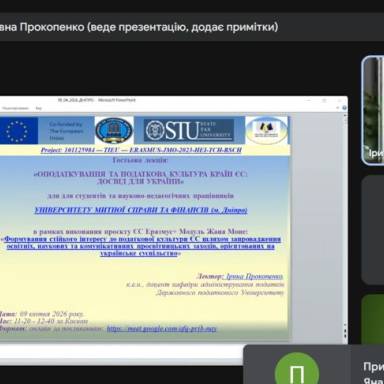Click the EU flag logo on the slide

point(18,131)
